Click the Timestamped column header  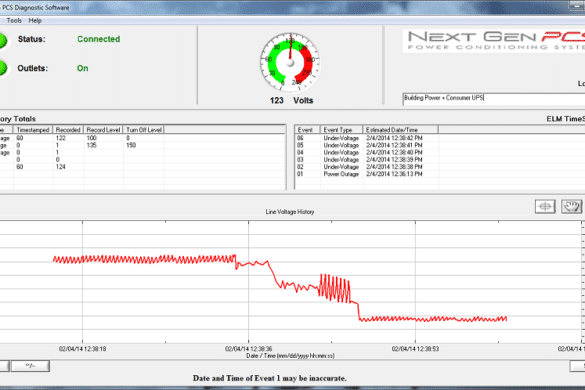(33, 130)
